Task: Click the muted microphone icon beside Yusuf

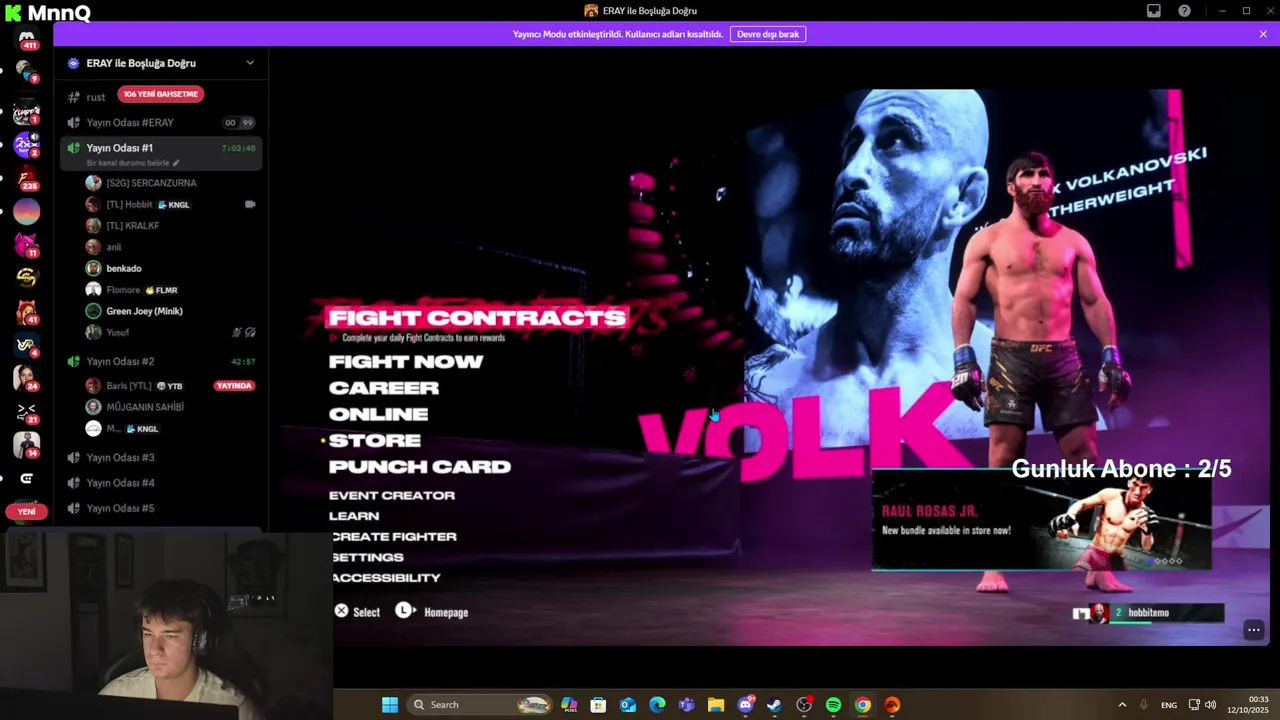Action: point(237,332)
